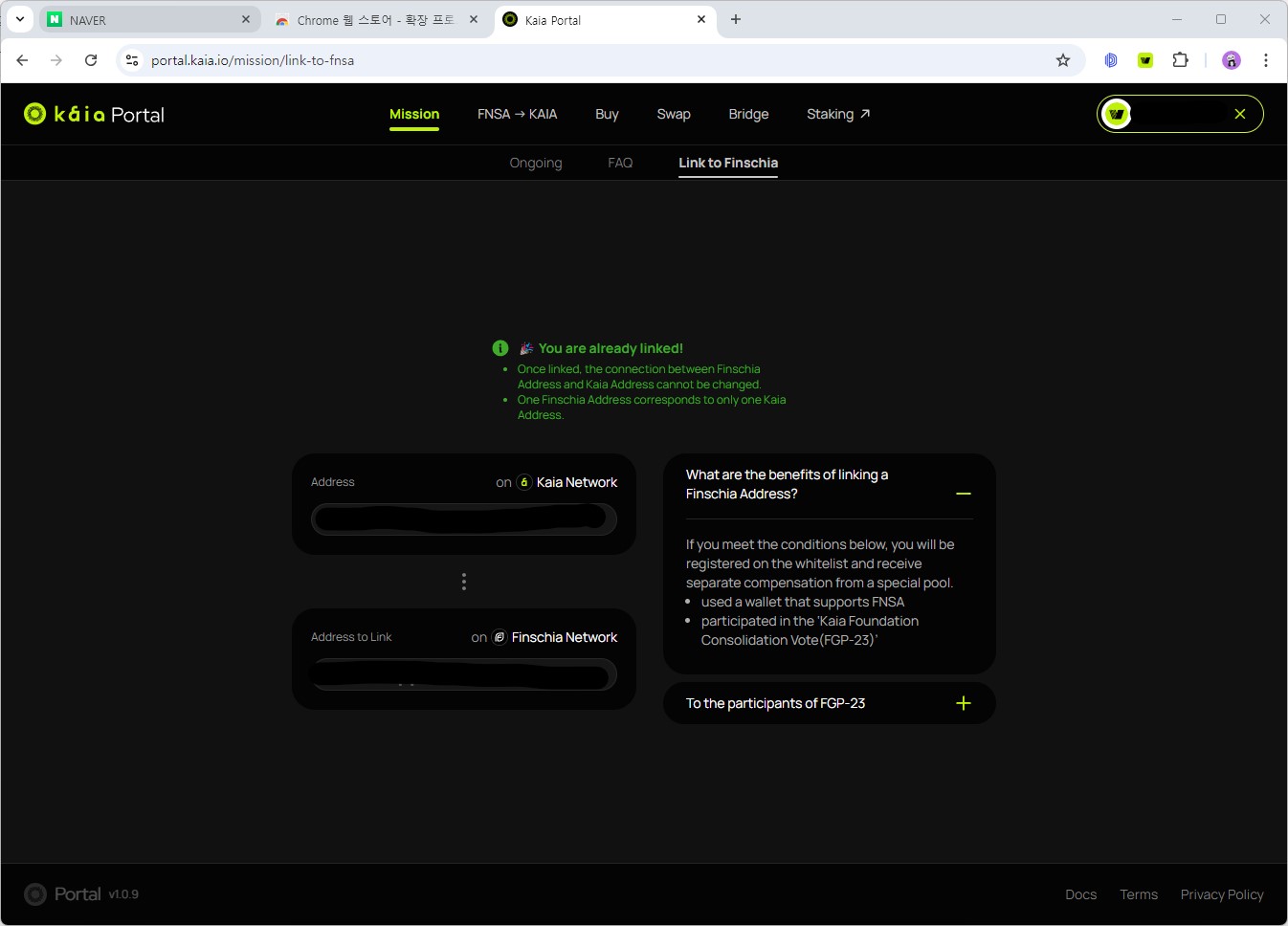
Task: Close the Chrome web store tab
Action: pos(474,19)
